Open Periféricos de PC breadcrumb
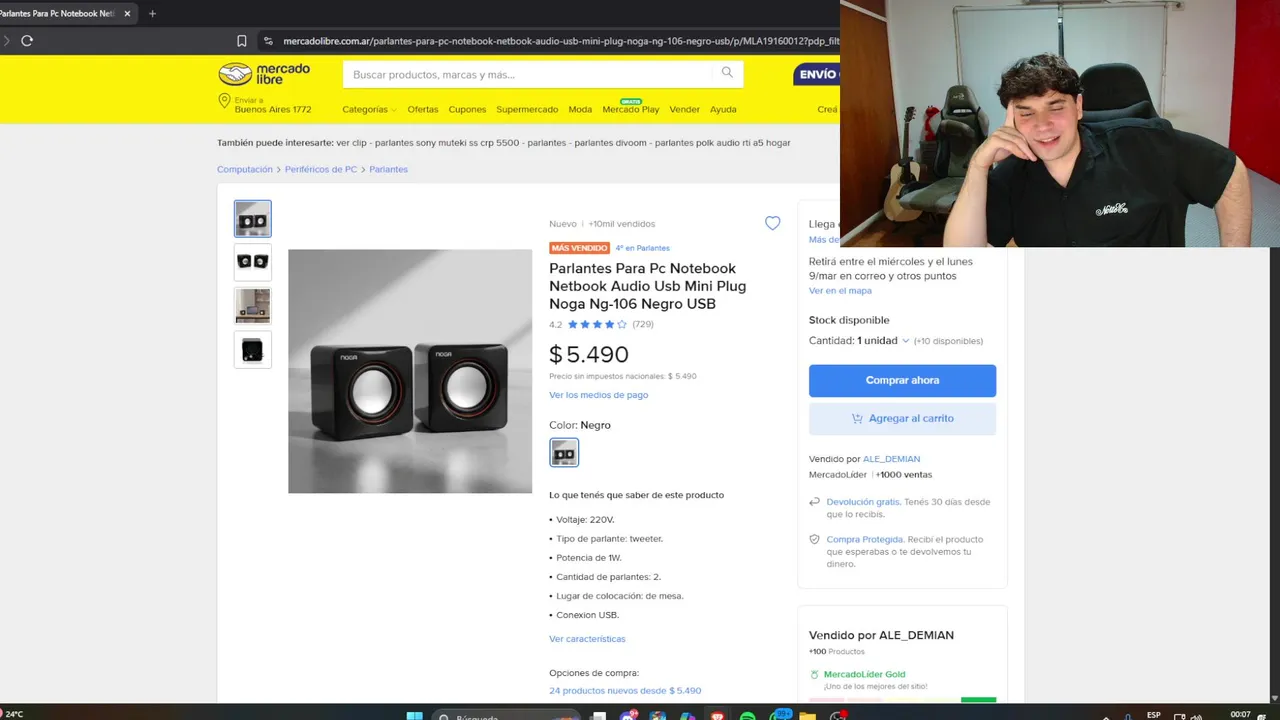This screenshot has width=1280, height=720. (321, 169)
